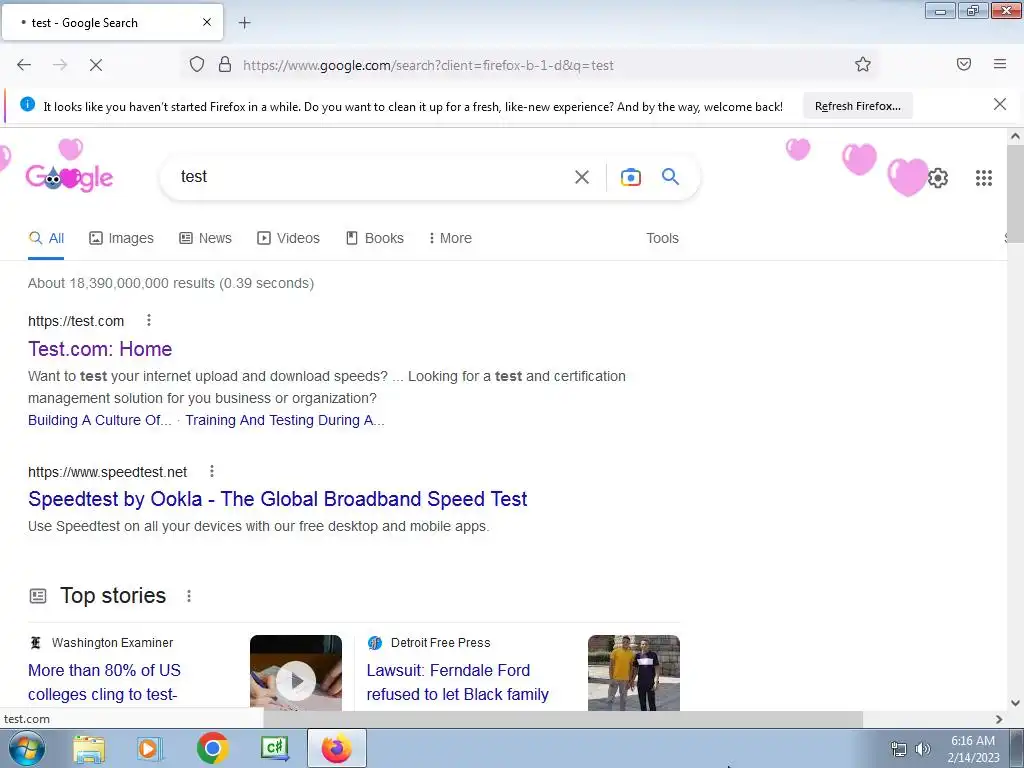The height and width of the screenshot is (768, 1024).
Task: Bookmark this page with the star icon
Action: 863,65
